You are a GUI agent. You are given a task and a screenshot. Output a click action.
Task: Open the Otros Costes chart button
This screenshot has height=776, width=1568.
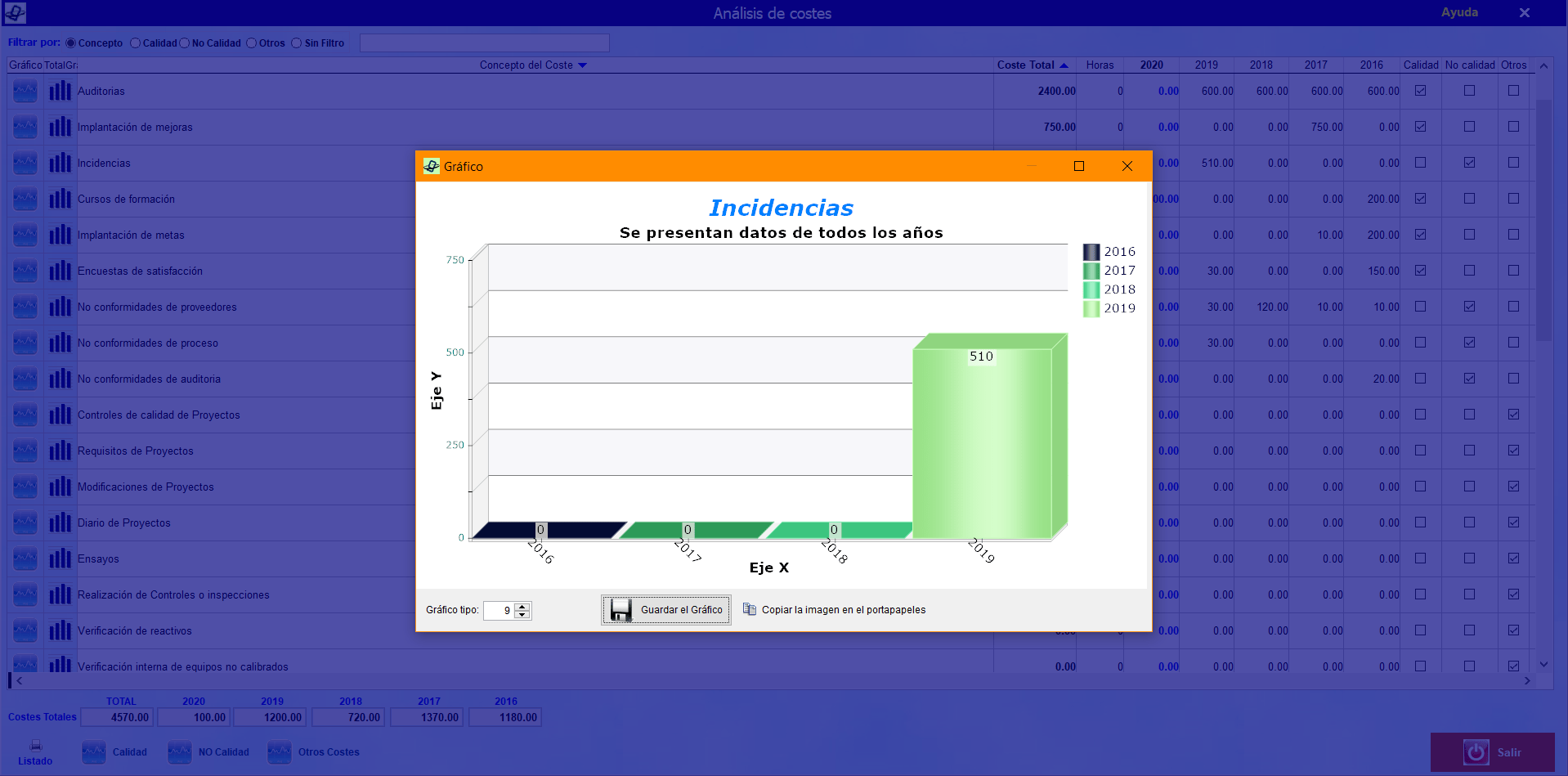click(x=280, y=752)
